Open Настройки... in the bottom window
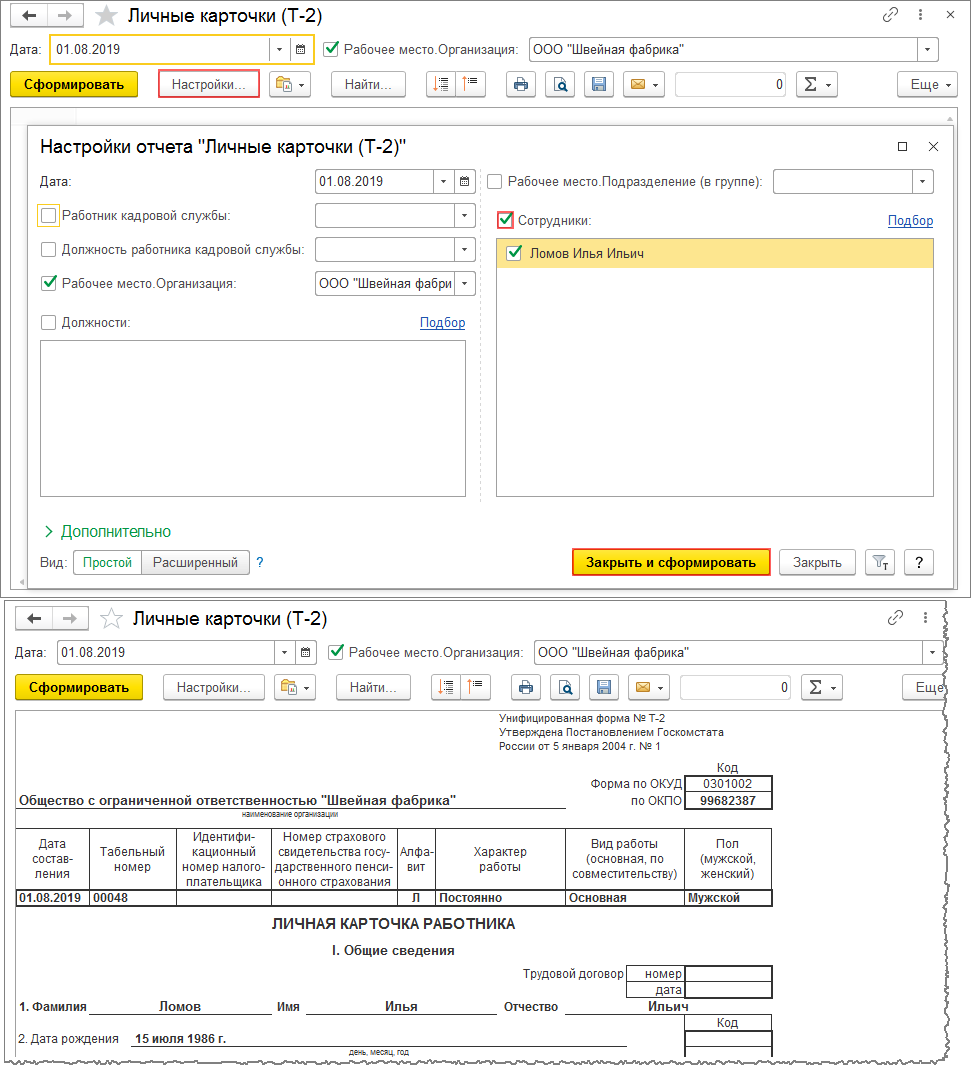The height and width of the screenshot is (1065, 971). click(x=214, y=687)
